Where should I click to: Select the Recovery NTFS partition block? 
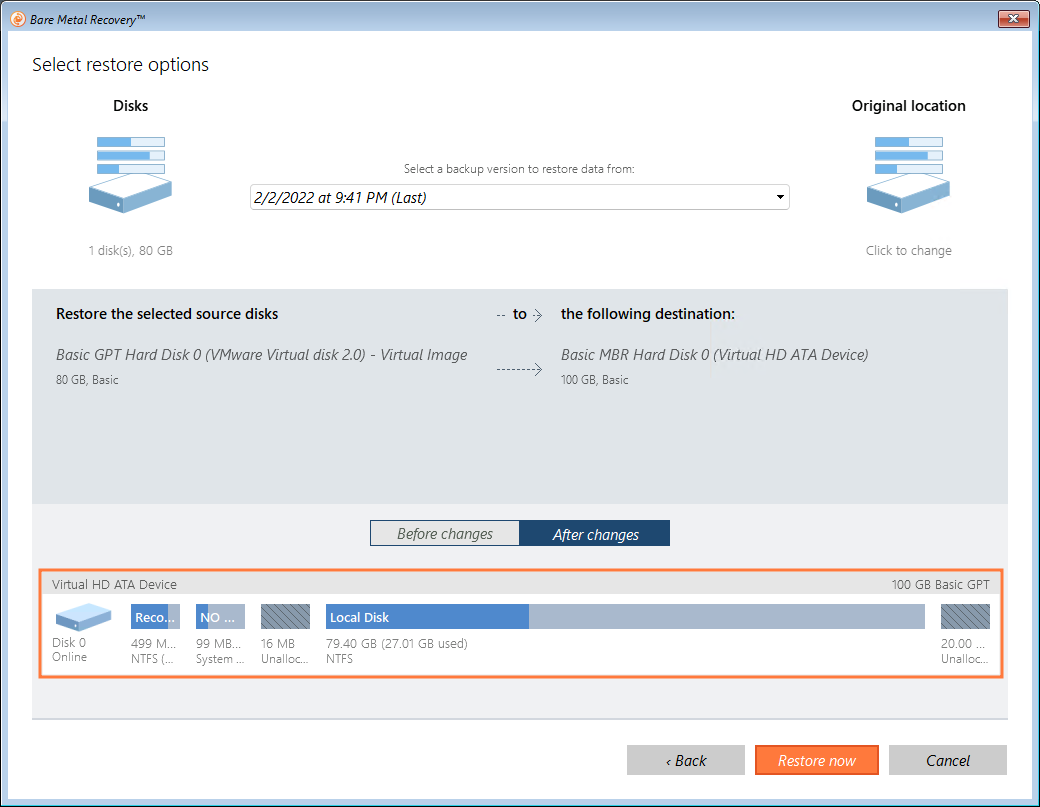point(155,617)
